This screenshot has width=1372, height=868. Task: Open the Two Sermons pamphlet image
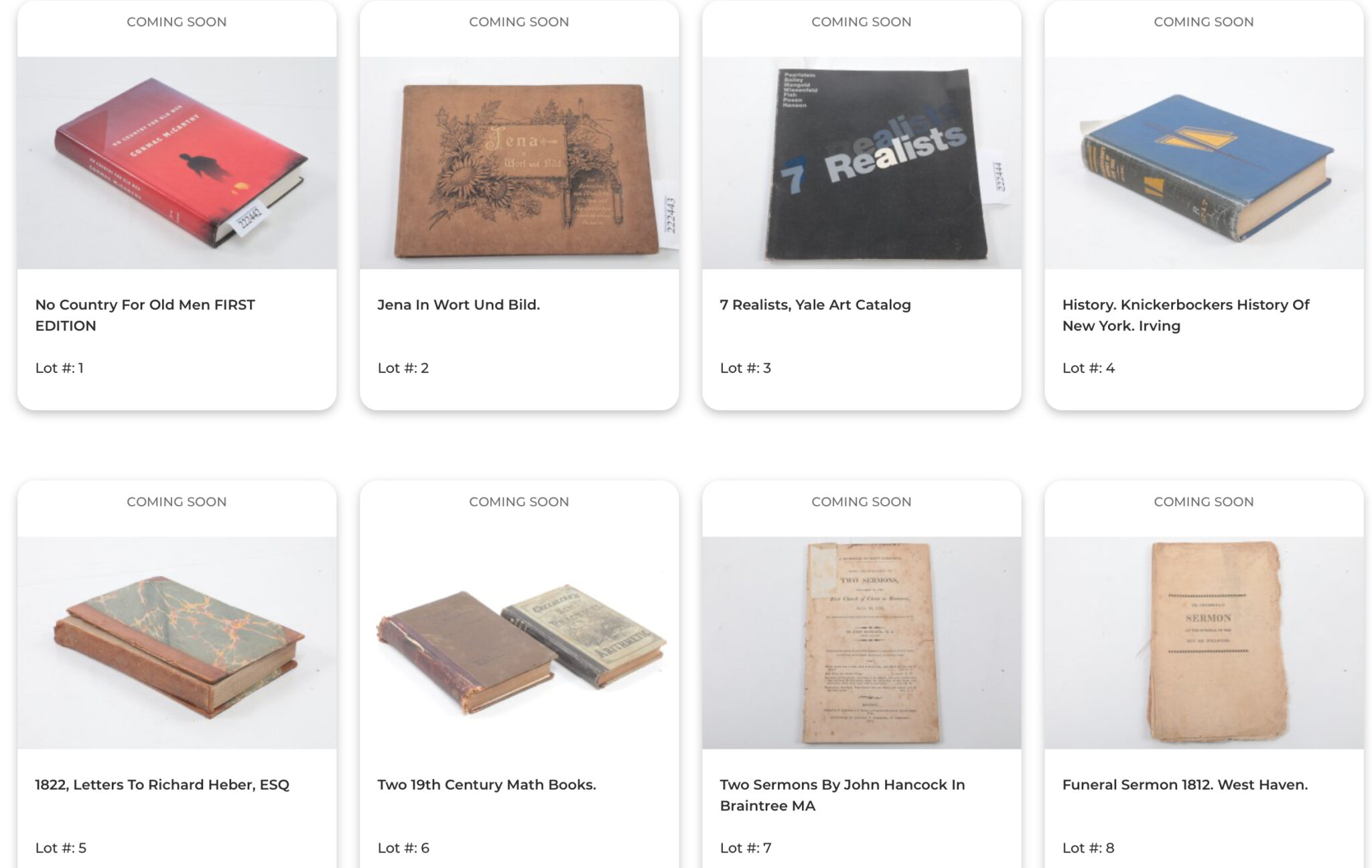[x=862, y=643]
